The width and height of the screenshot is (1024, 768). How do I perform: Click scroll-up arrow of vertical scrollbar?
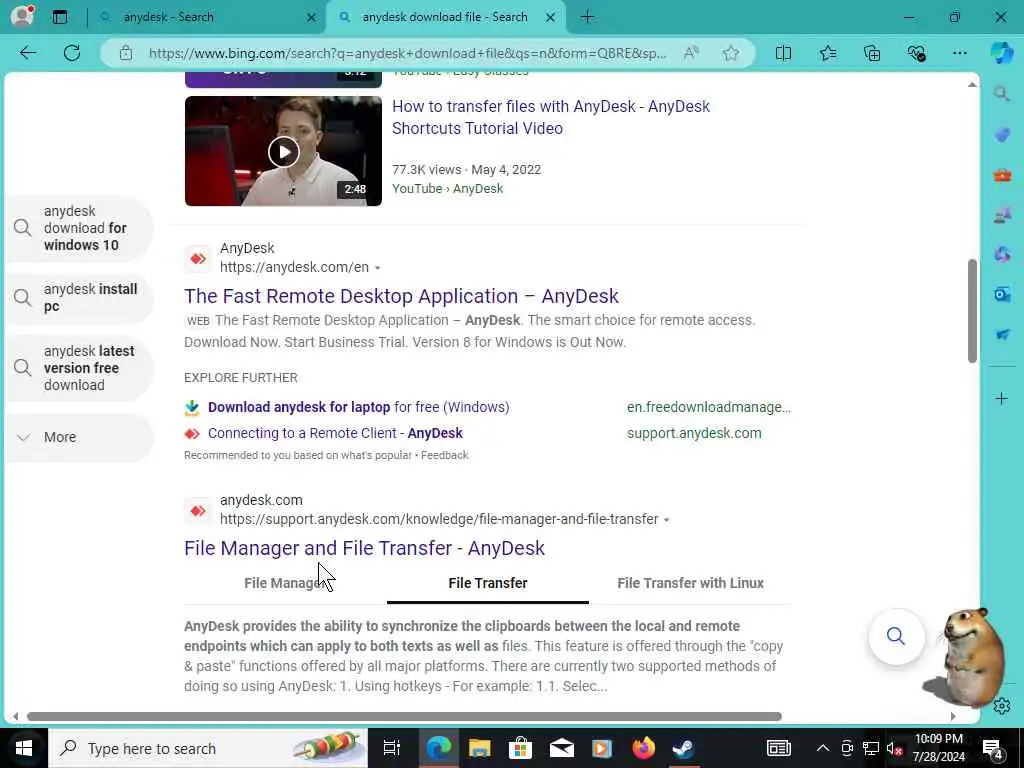(972, 85)
